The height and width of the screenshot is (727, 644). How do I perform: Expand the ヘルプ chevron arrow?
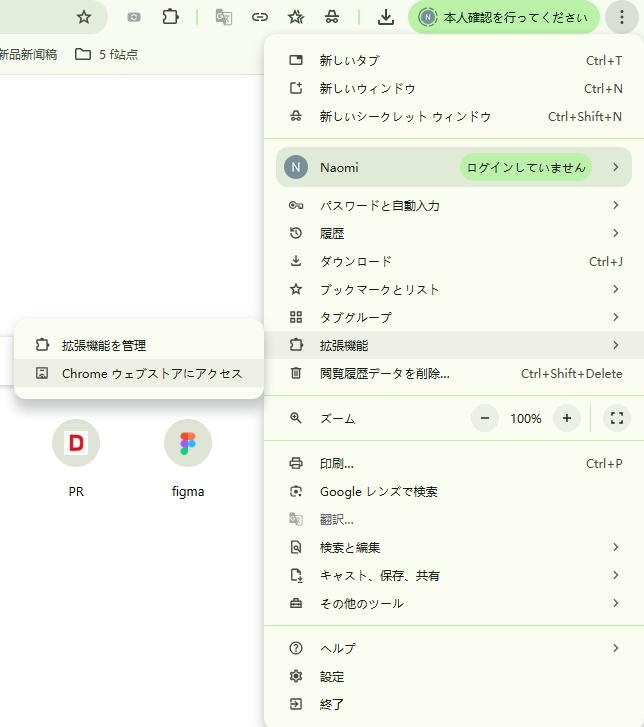click(x=615, y=648)
